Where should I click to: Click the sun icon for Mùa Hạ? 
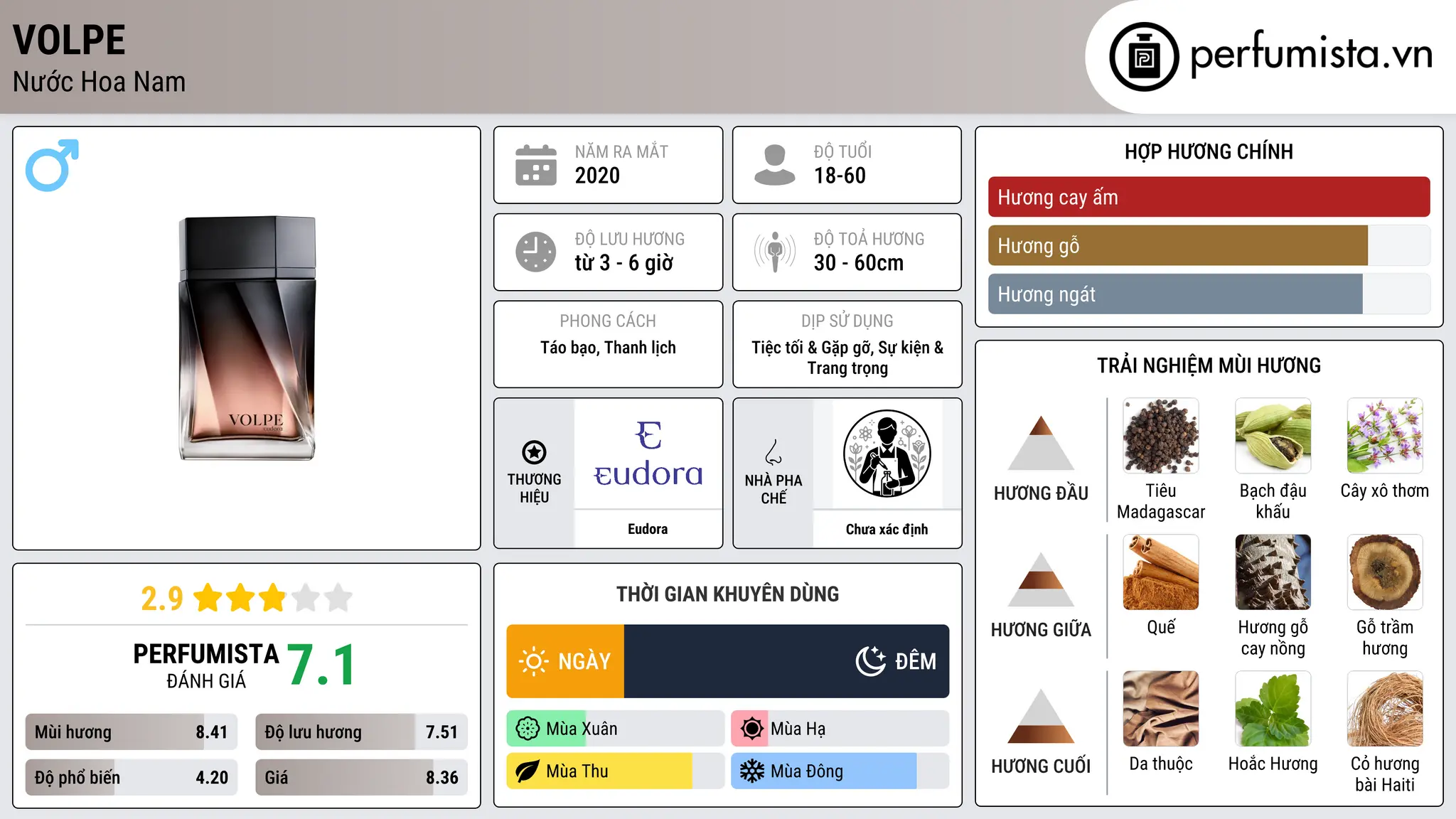(x=751, y=729)
